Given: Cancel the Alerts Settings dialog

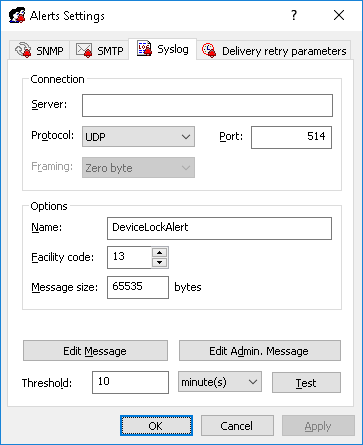Looking at the screenshot, I should [237, 425].
